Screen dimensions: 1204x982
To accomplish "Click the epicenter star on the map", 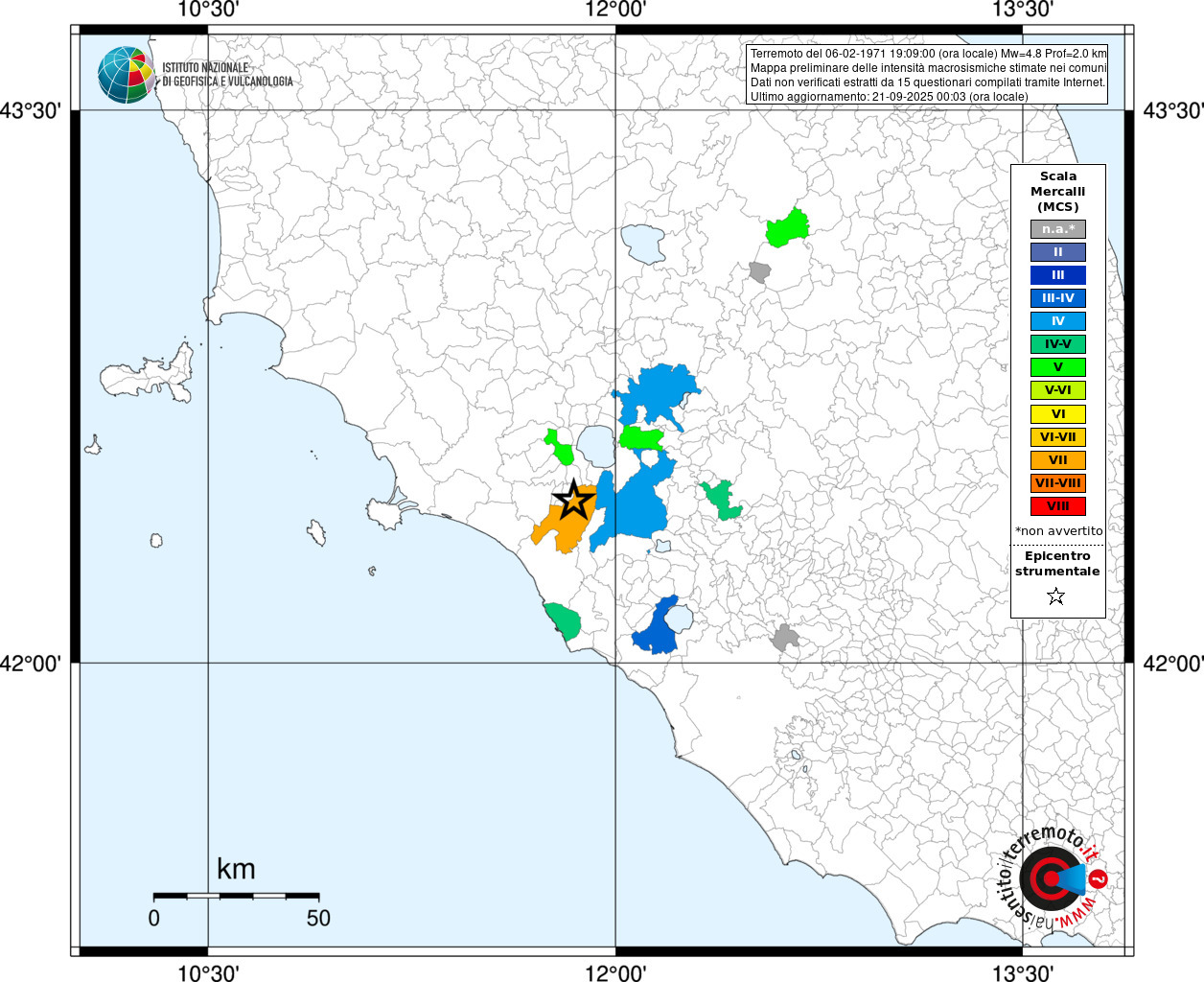I will point(573,500).
